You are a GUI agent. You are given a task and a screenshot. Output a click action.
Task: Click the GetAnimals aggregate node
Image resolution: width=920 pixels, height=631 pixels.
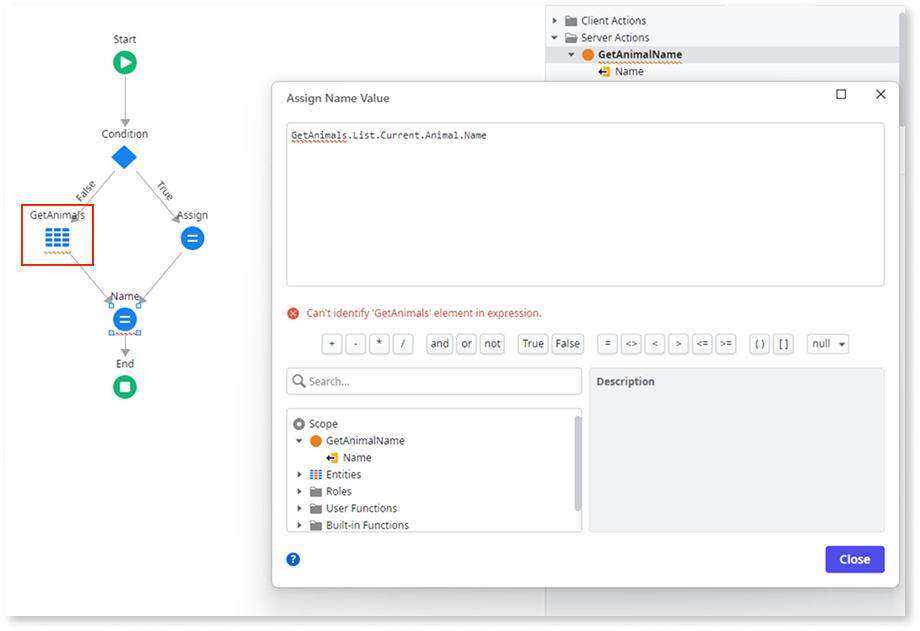click(x=57, y=236)
